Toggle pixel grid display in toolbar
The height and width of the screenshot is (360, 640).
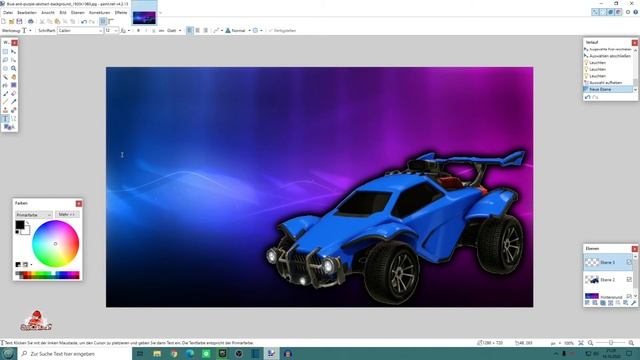pyautogui.click(x=103, y=21)
